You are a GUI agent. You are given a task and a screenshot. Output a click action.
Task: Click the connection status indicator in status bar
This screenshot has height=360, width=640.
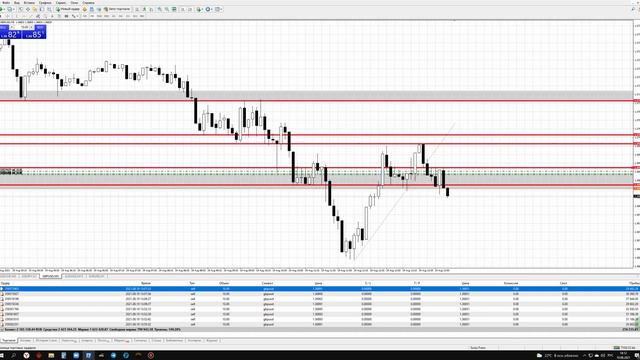click(x=624, y=347)
